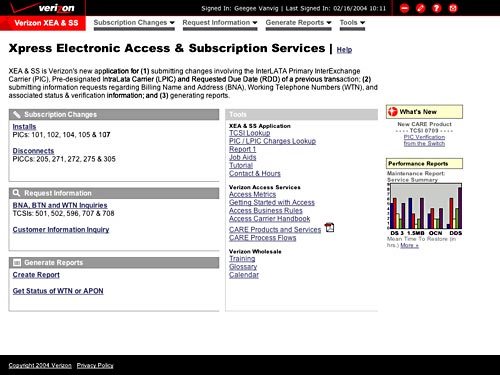Open Get Status of WTN or APON
The width and height of the screenshot is (500, 375).
point(58,291)
